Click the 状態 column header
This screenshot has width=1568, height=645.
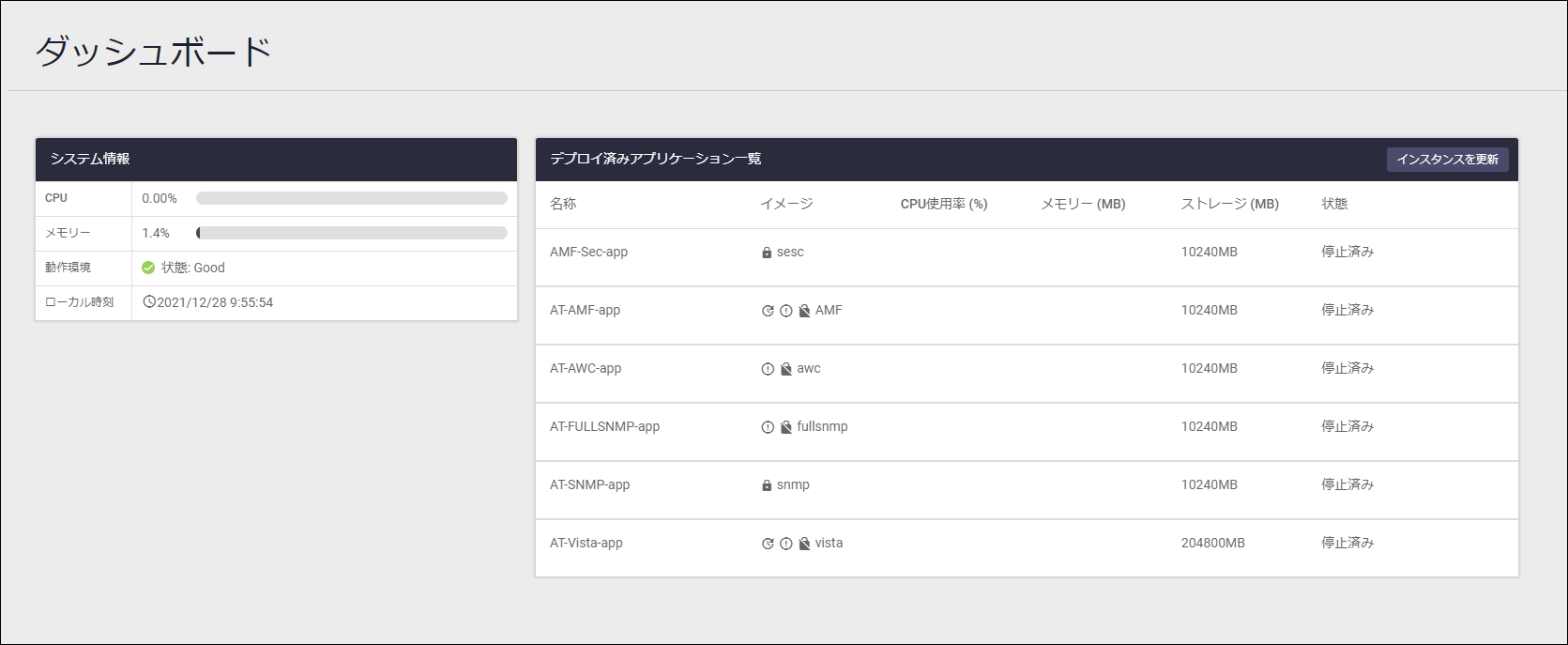pyautogui.click(x=1334, y=204)
